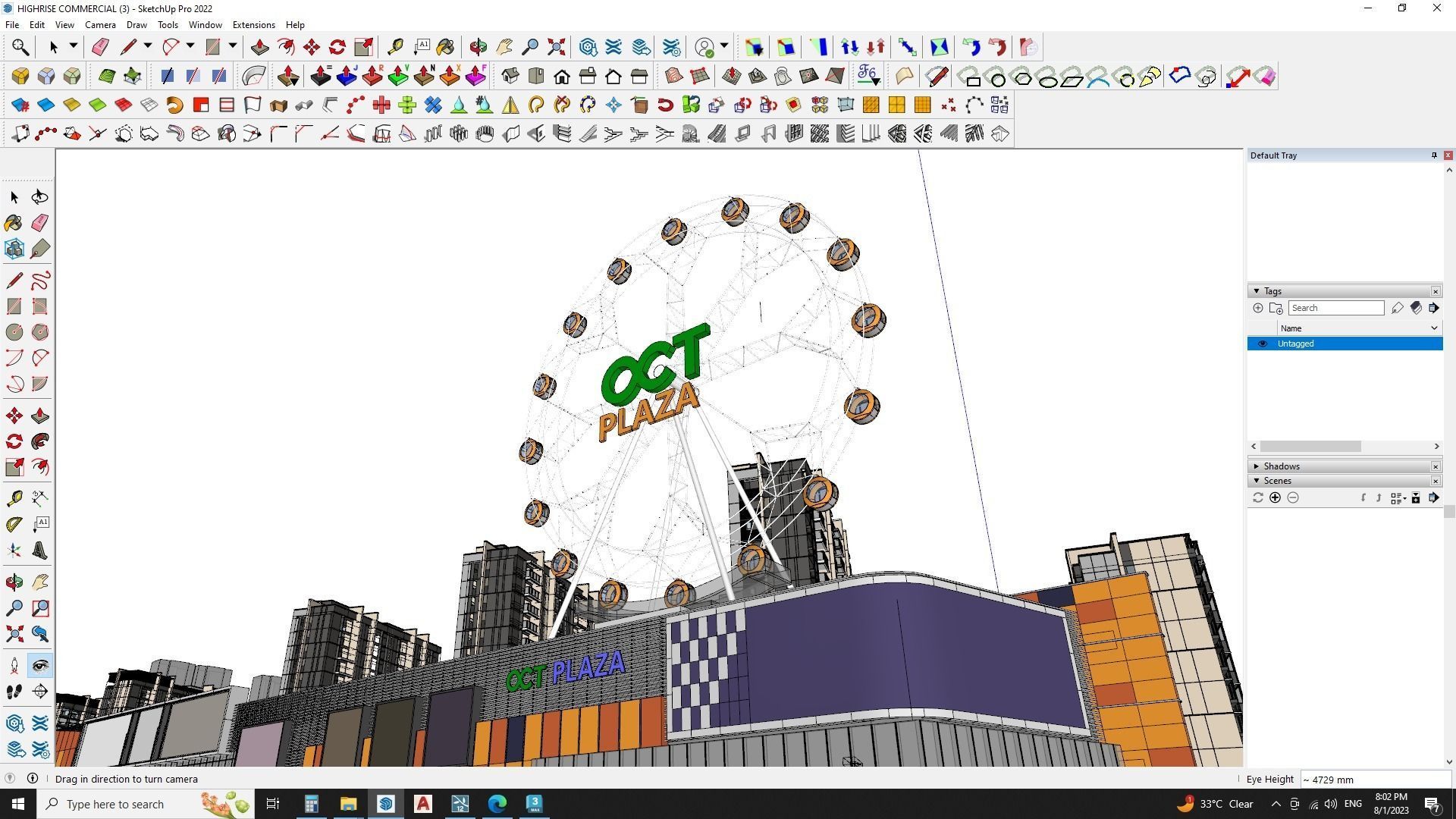
Task: Click the Add Scene plus button
Action: click(1276, 497)
